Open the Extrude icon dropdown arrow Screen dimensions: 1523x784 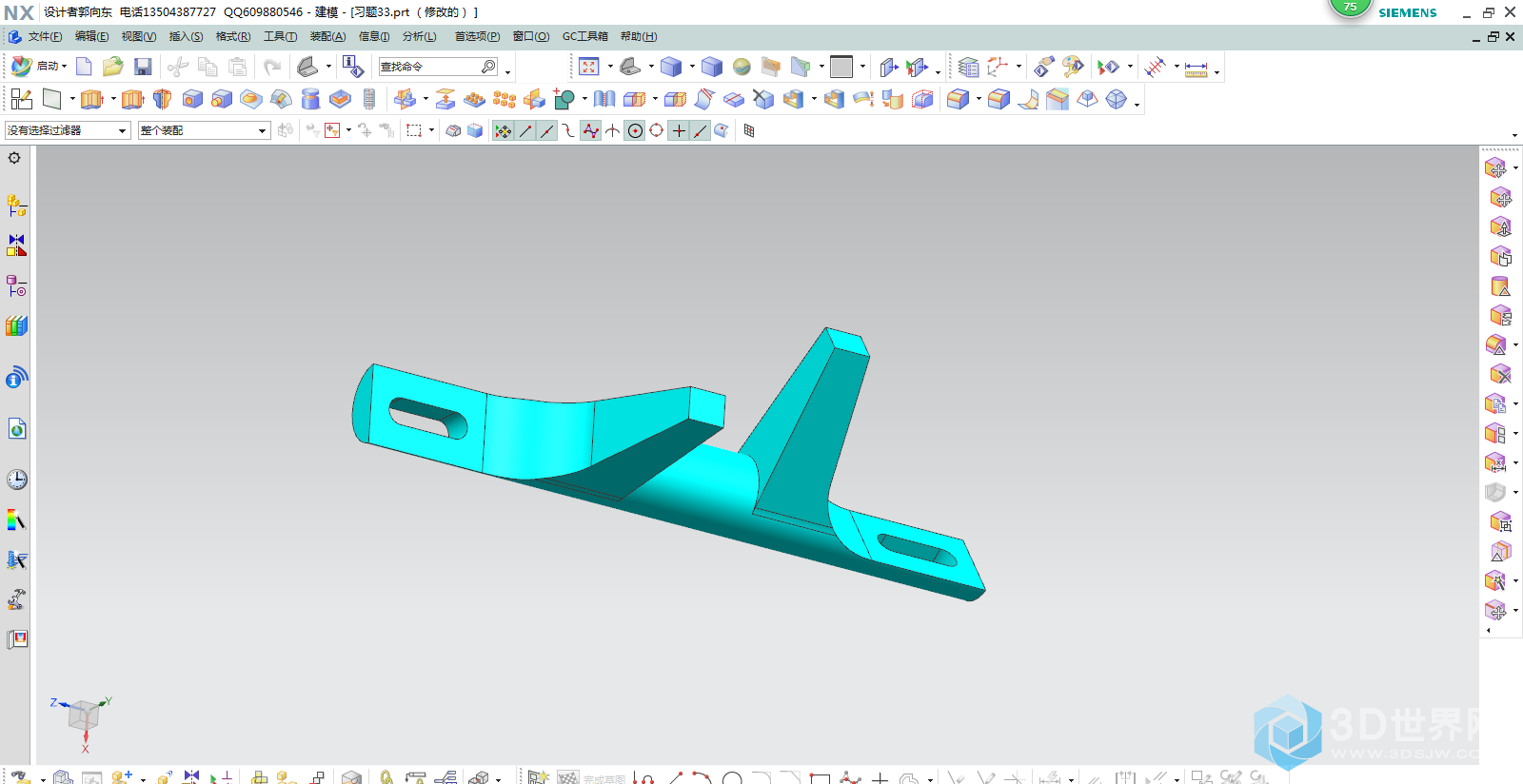[113, 99]
